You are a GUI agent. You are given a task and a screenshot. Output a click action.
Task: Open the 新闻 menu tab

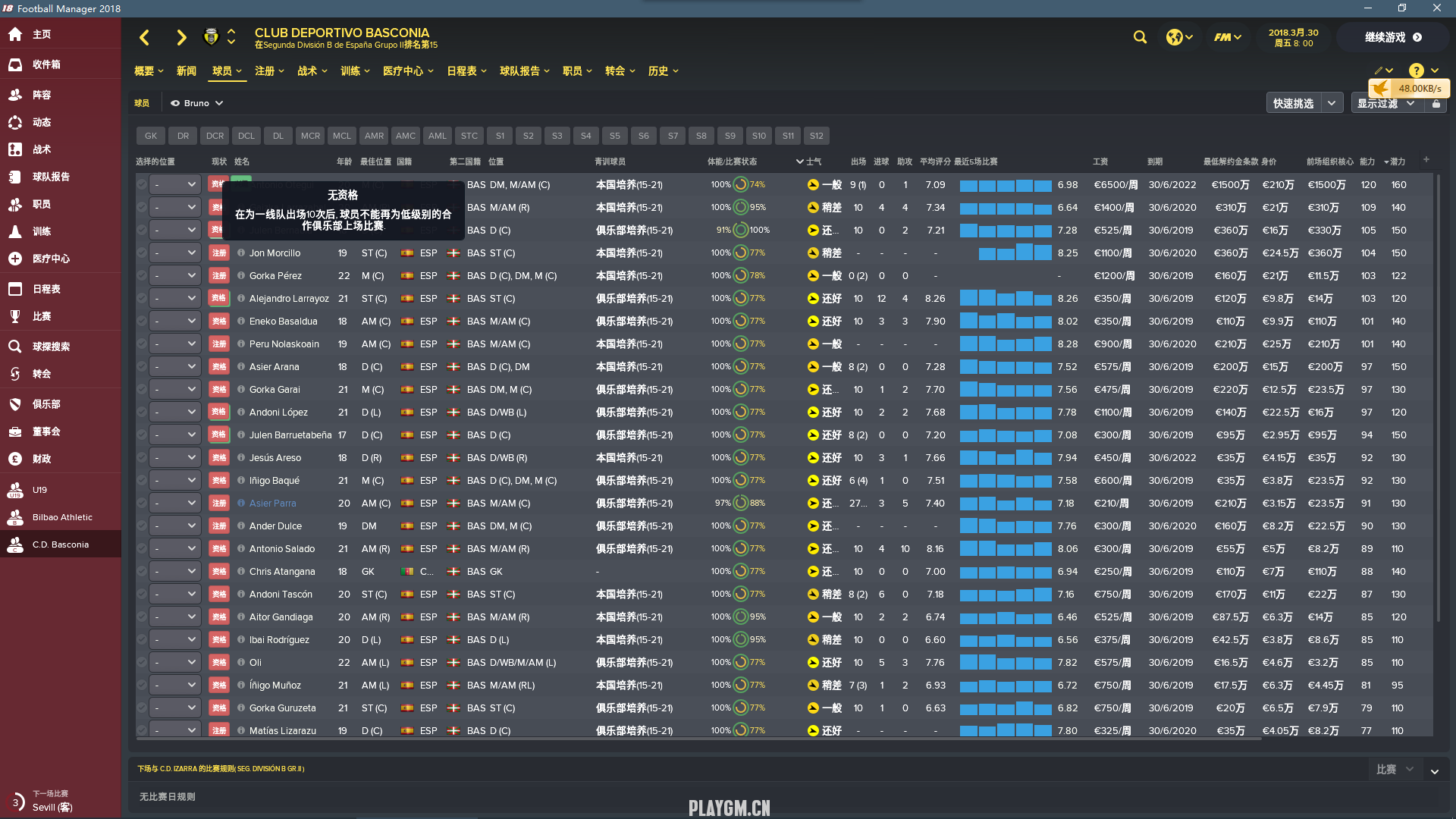click(x=187, y=71)
